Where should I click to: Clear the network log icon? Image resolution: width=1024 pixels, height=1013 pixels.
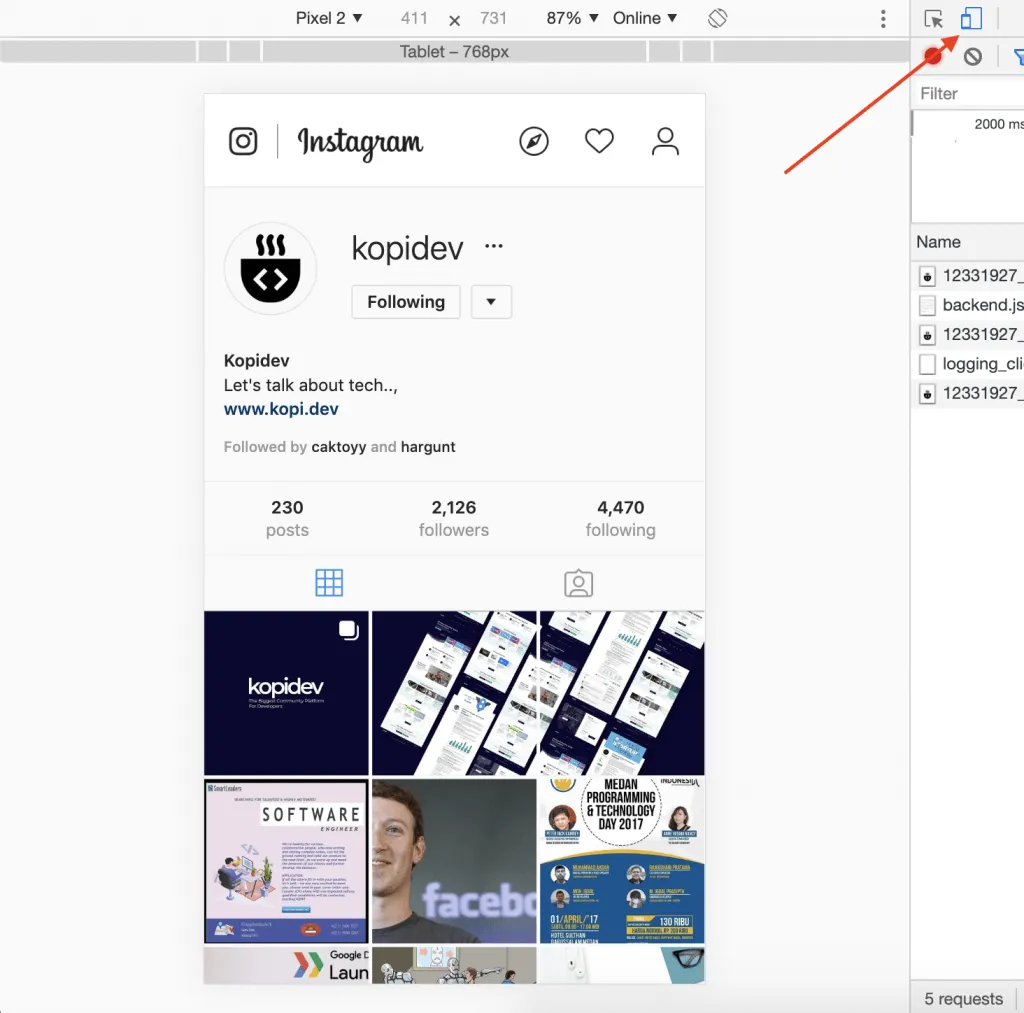[x=972, y=57]
